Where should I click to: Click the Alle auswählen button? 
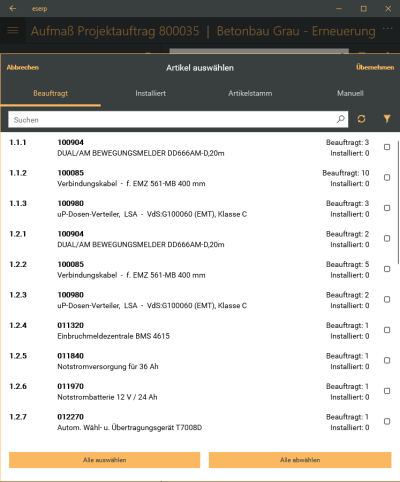coord(104,460)
